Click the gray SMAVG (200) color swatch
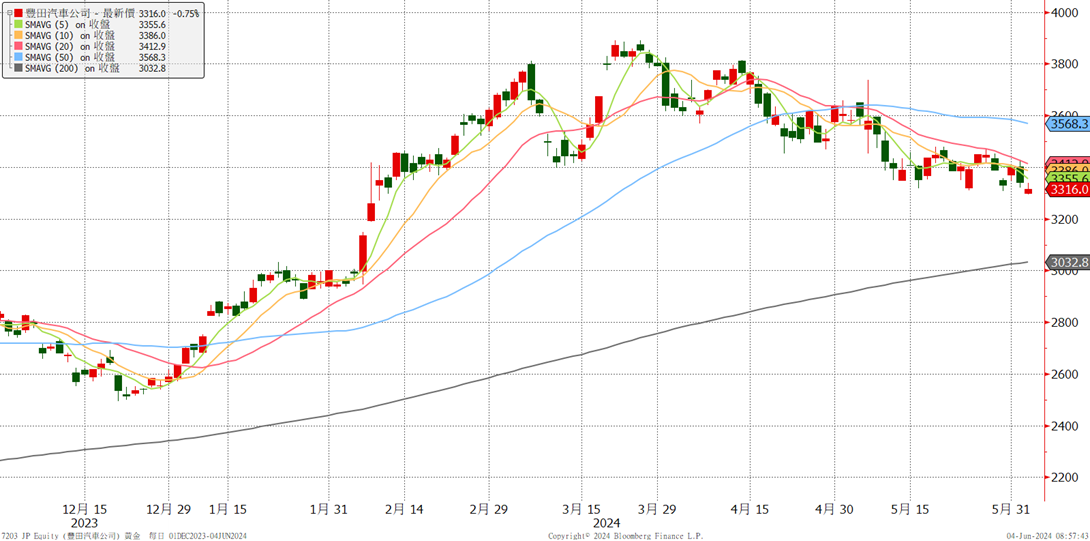 (x=18, y=68)
